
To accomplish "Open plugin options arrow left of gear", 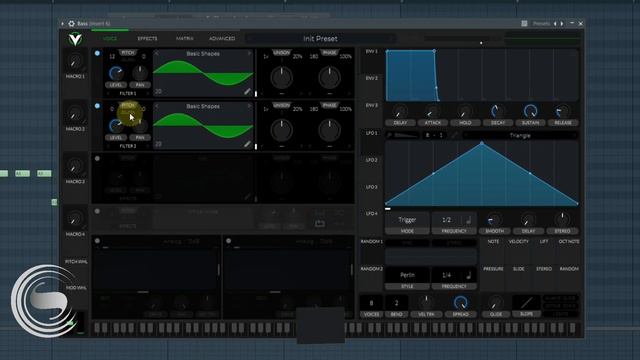I will (x=62, y=24).
